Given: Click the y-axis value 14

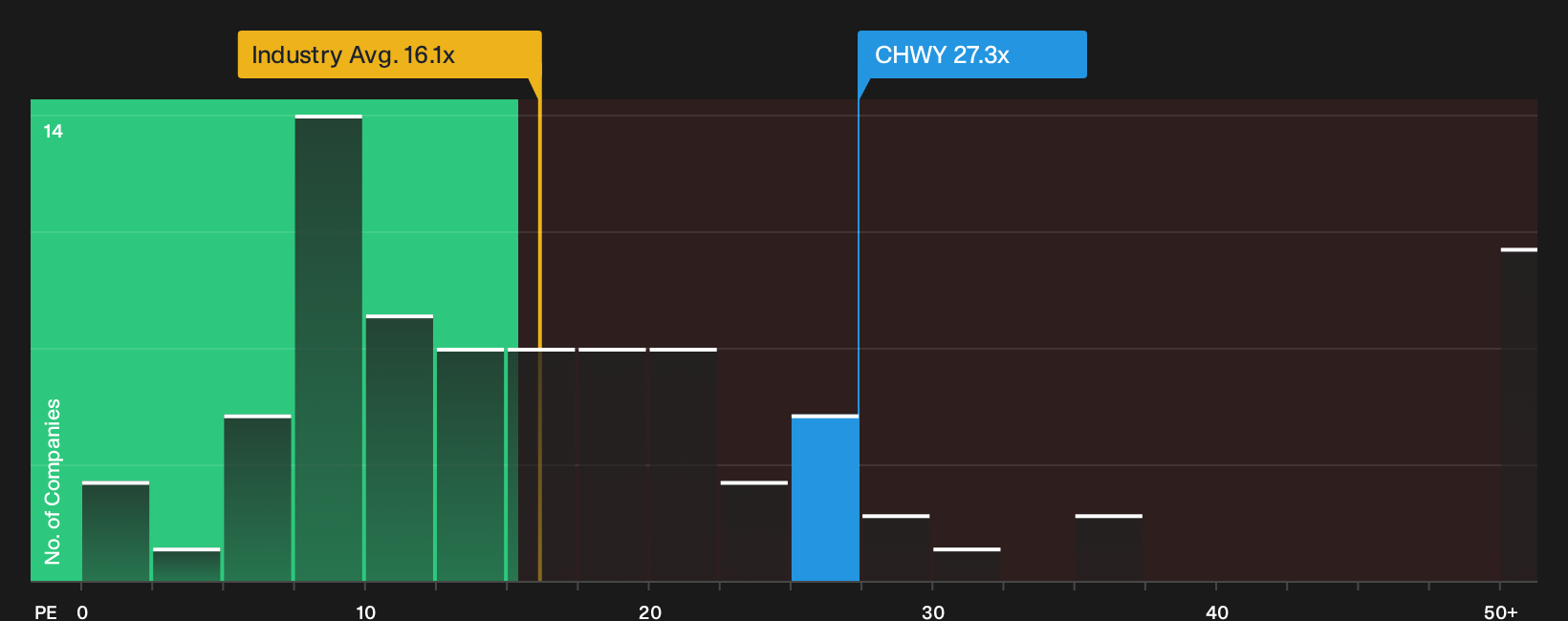Looking at the screenshot, I should [54, 131].
